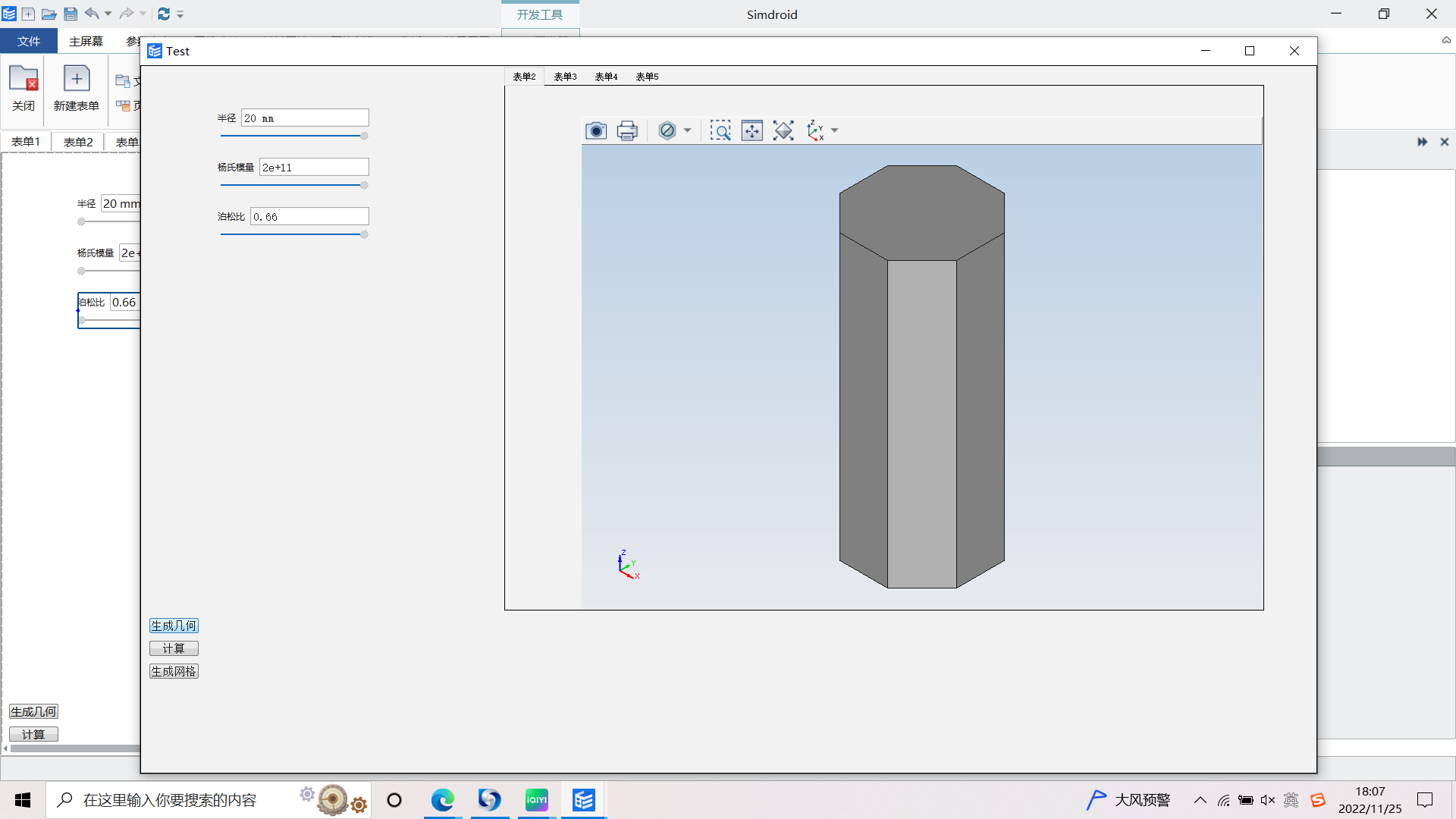Click the 泊松比 field showing 0.66
This screenshot has width=1456, height=819.
309,216
